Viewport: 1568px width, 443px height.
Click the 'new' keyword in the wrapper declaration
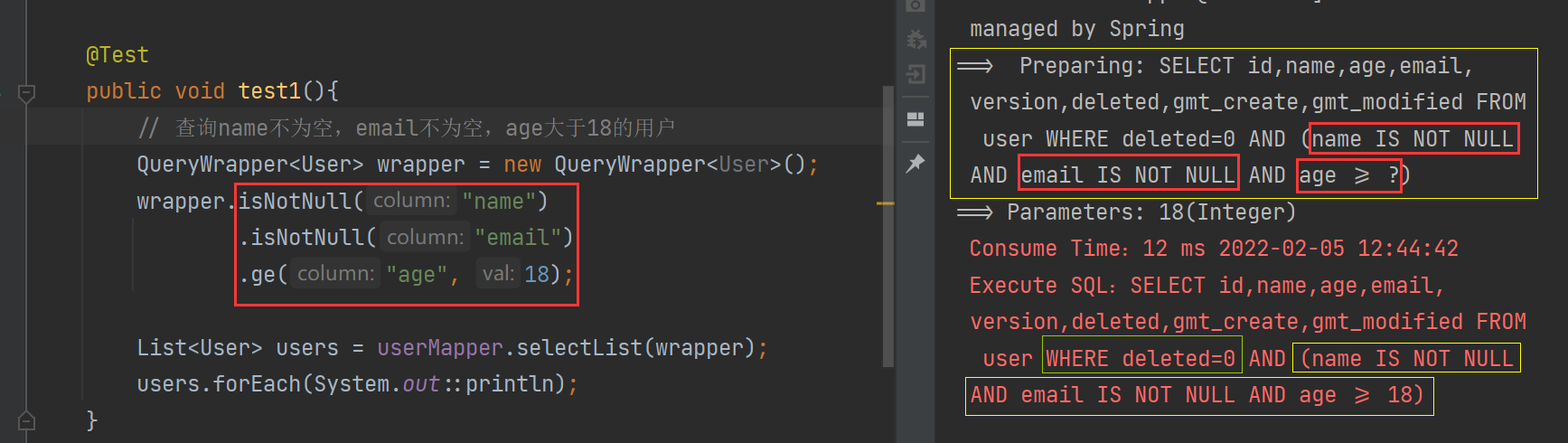[522, 165]
